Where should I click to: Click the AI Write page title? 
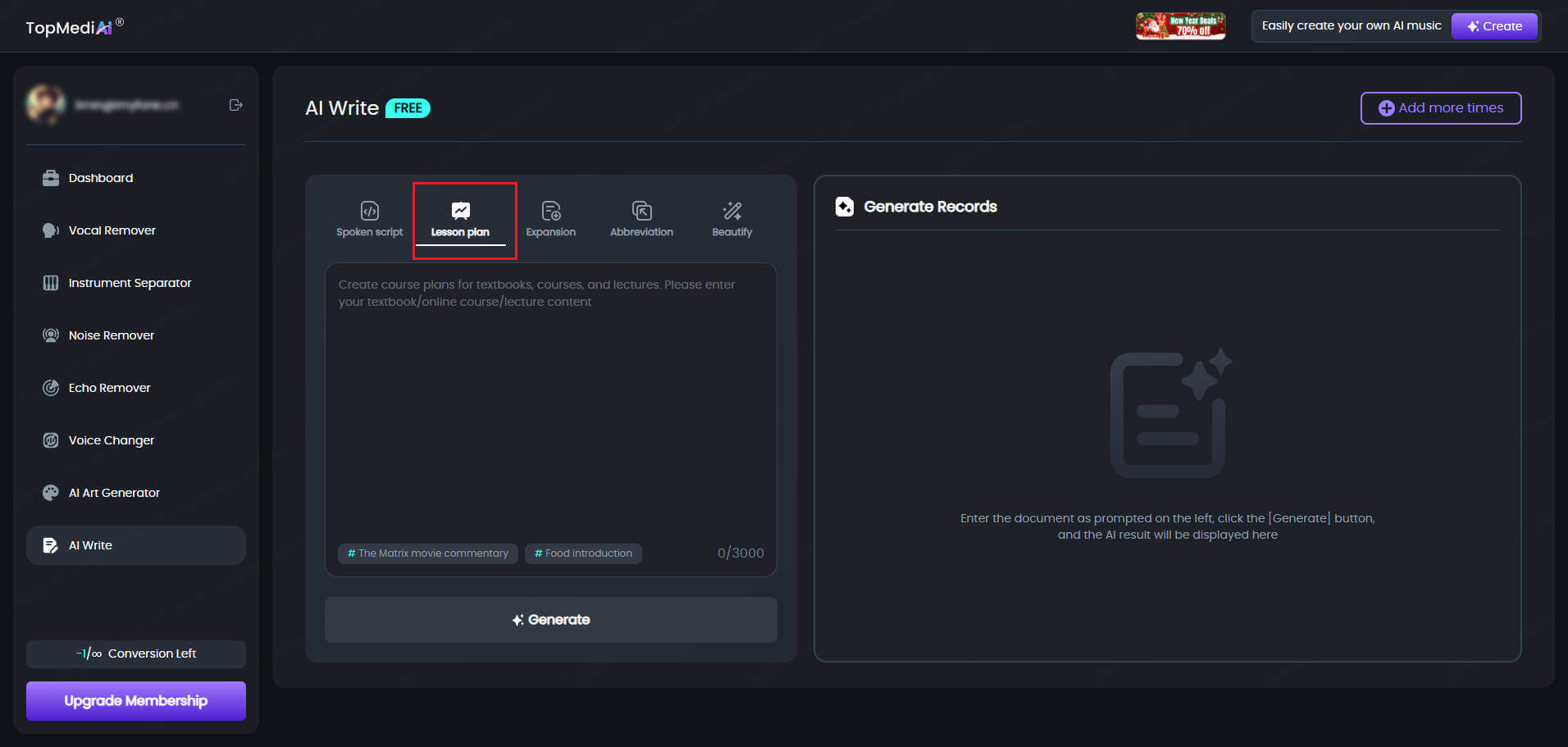tap(342, 108)
